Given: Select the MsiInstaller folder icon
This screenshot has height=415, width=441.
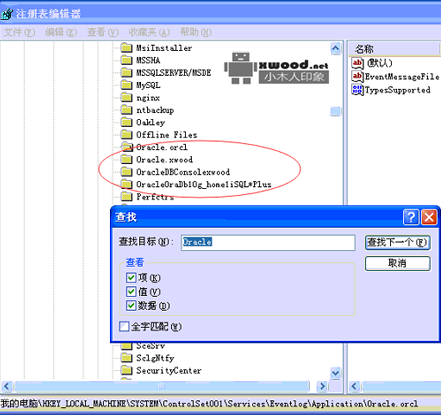Looking at the screenshot, I should [x=126, y=48].
